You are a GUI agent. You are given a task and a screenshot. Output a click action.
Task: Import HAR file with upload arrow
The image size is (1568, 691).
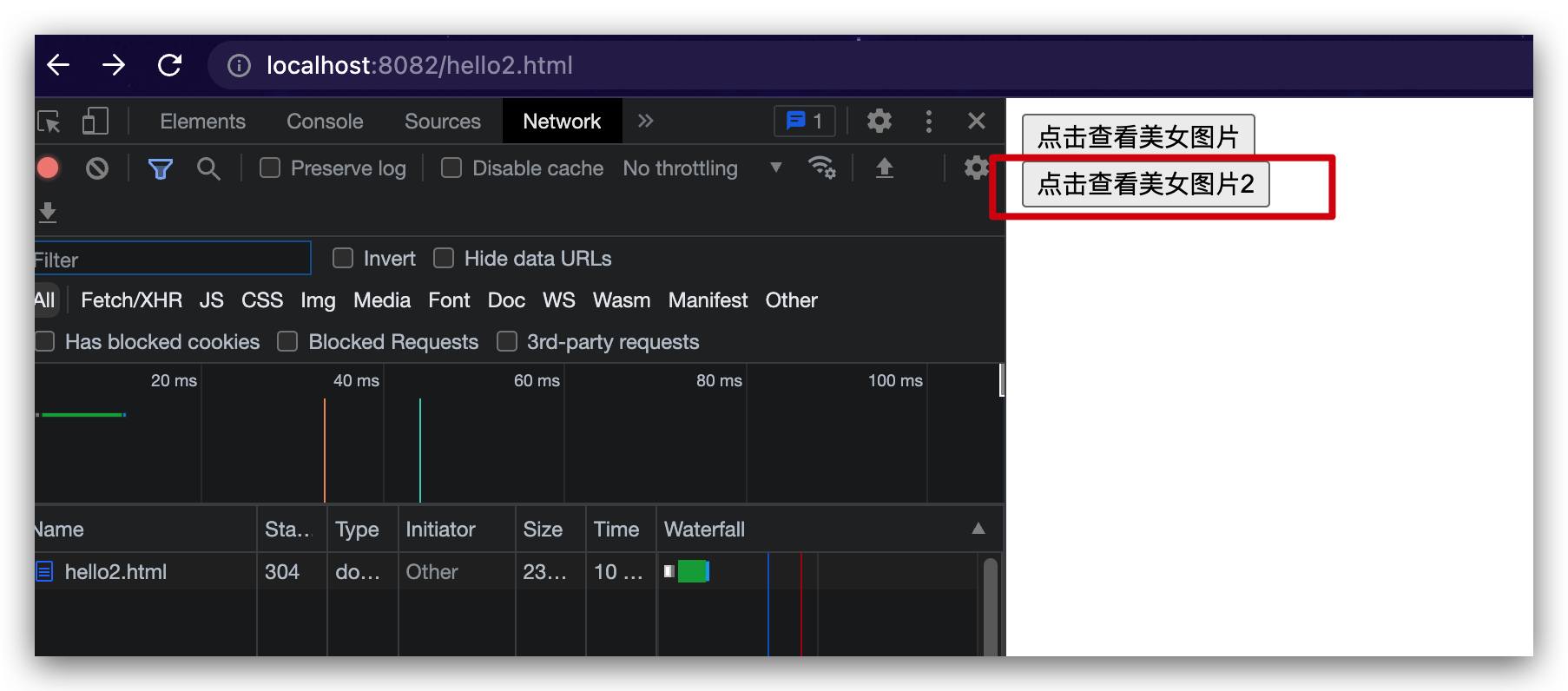(884, 167)
